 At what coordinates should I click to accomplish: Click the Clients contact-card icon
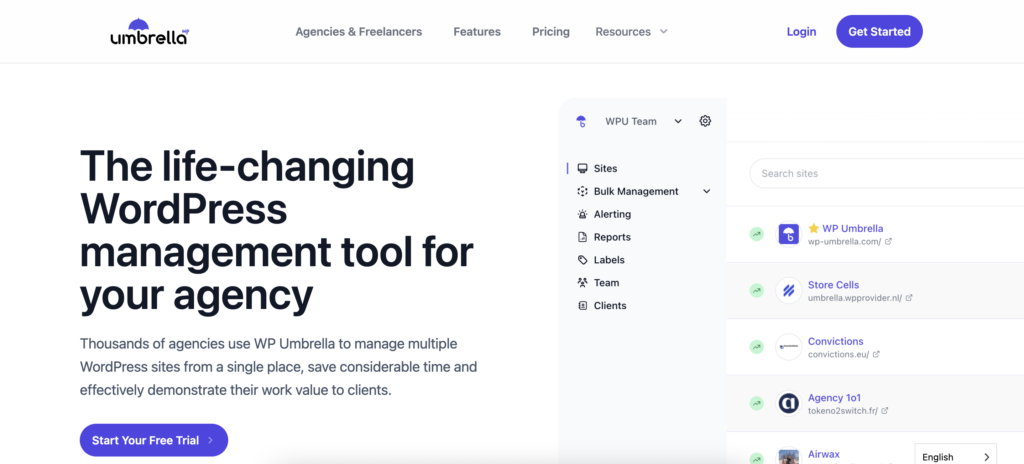583,306
